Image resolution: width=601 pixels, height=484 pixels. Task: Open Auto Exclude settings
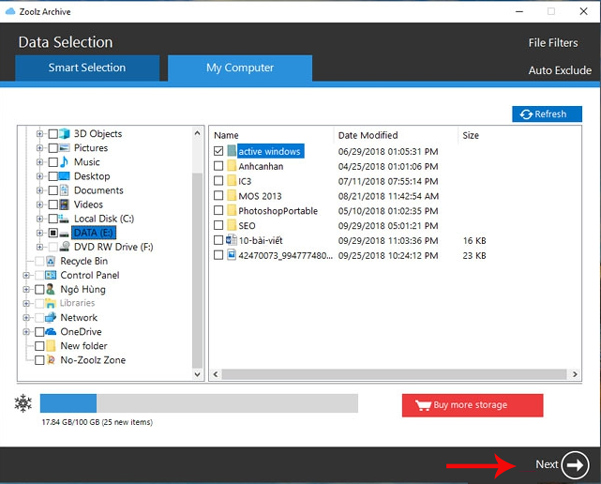(560, 70)
